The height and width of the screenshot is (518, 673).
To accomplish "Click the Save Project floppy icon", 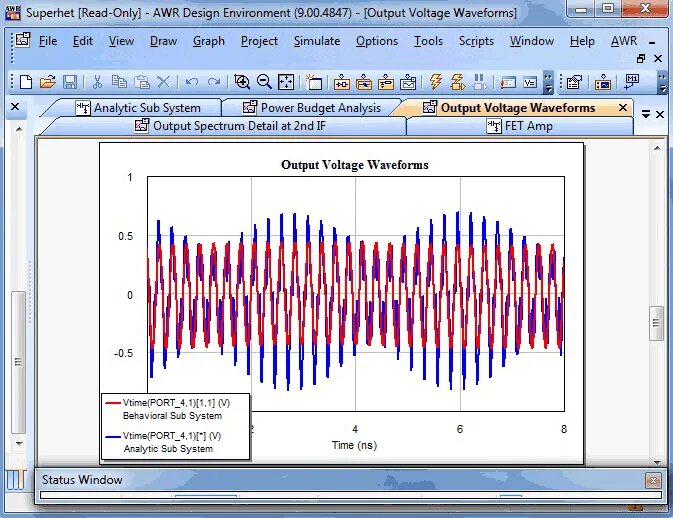I will 70,82.
